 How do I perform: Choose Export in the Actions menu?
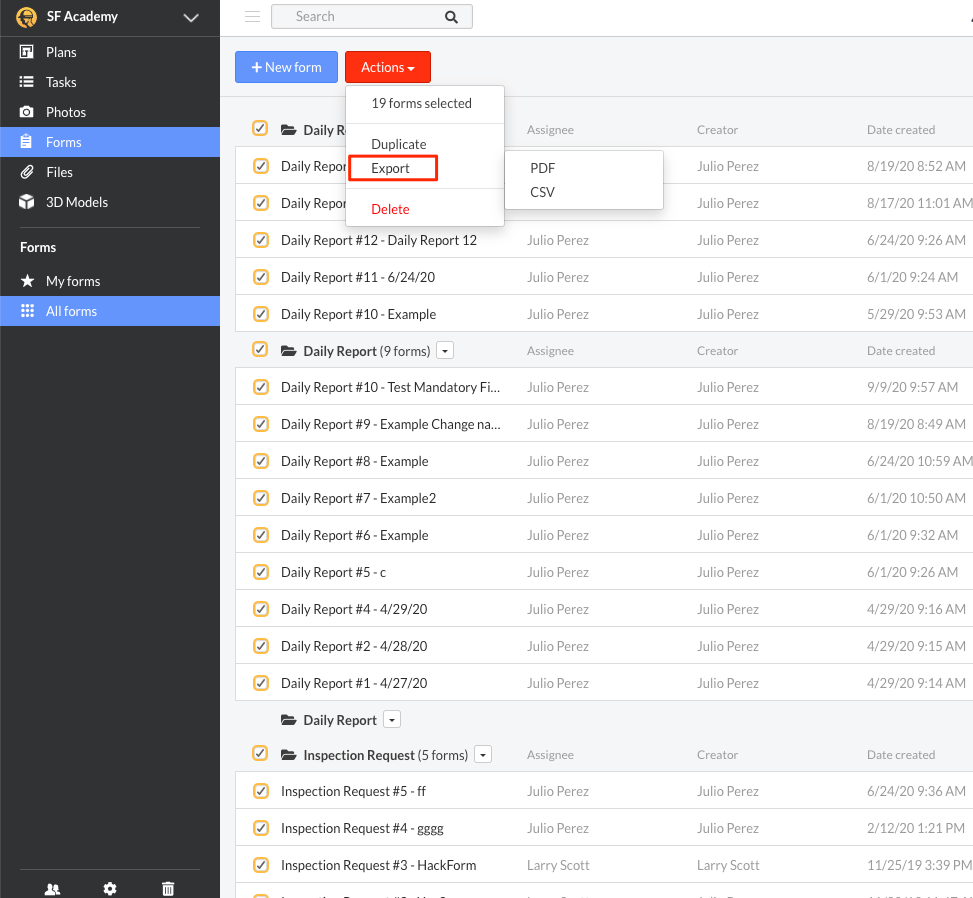point(390,168)
